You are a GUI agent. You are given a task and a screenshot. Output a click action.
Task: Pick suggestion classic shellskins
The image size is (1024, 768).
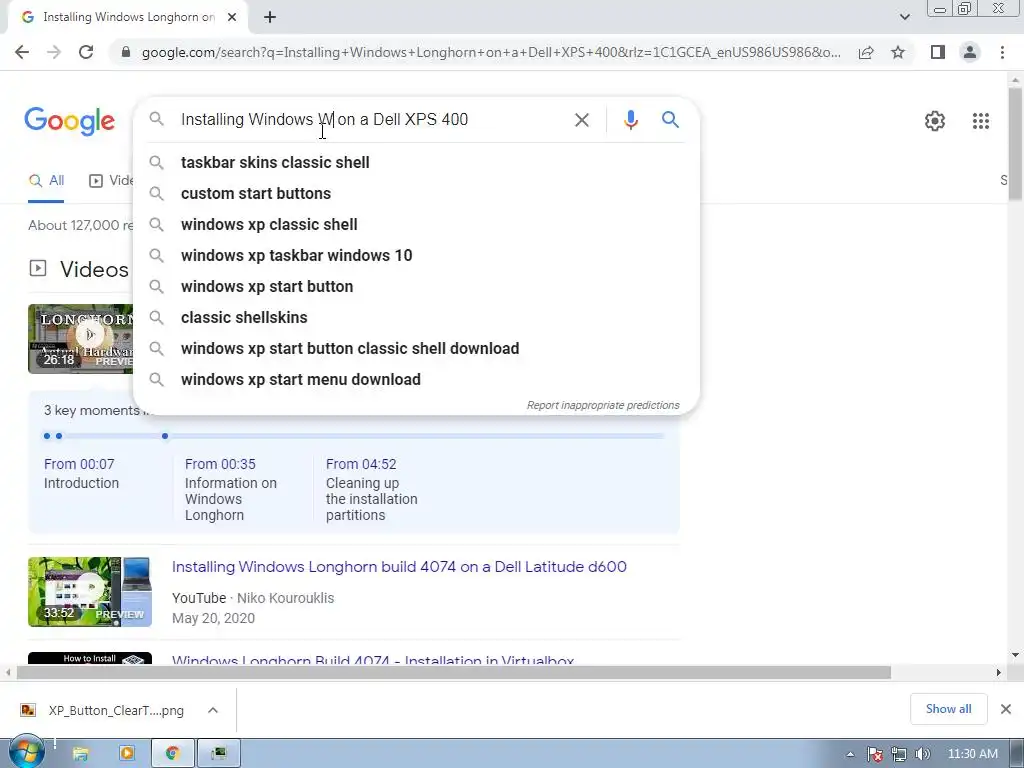tap(416, 317)
